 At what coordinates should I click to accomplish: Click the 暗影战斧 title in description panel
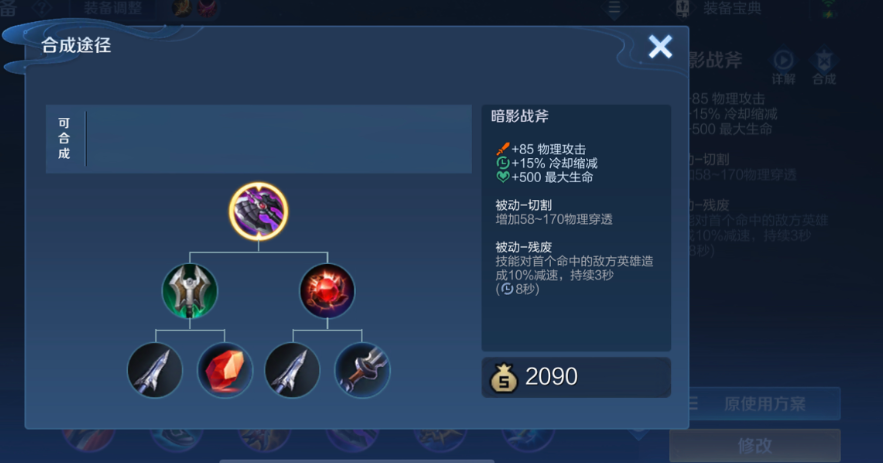tap(520, 116)
